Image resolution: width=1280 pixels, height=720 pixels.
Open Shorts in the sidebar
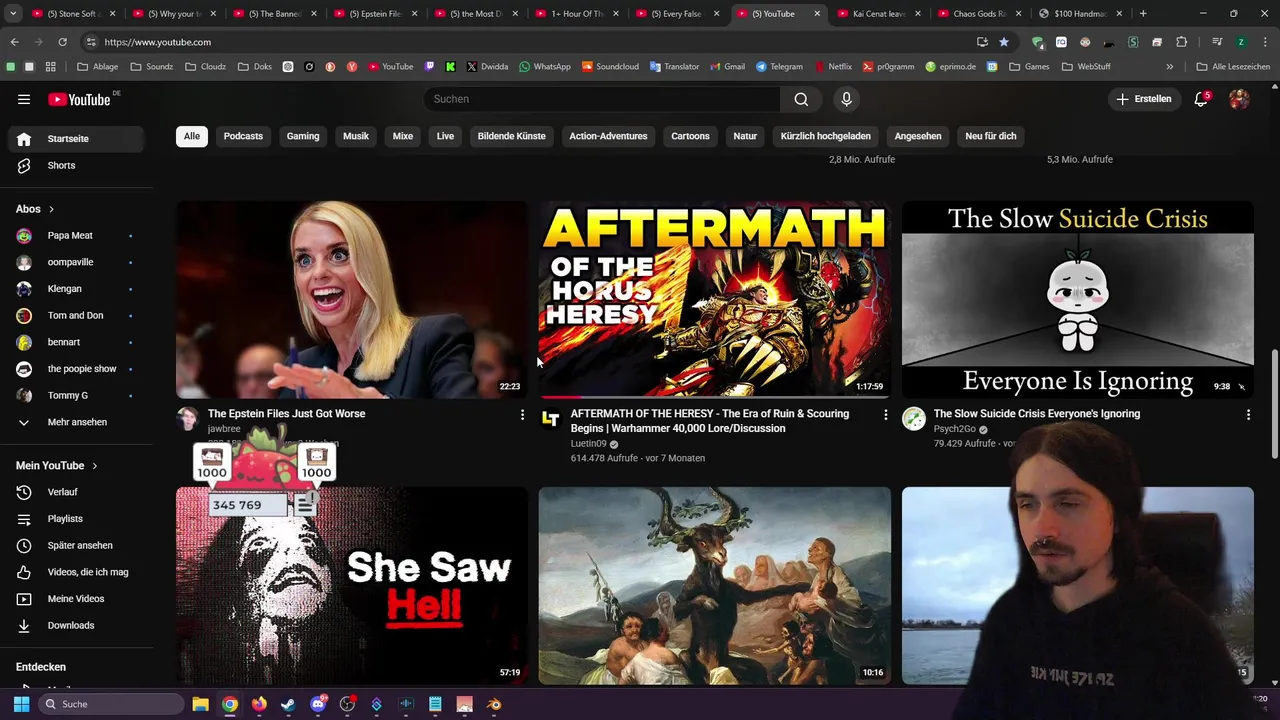[x=76, y=165]
